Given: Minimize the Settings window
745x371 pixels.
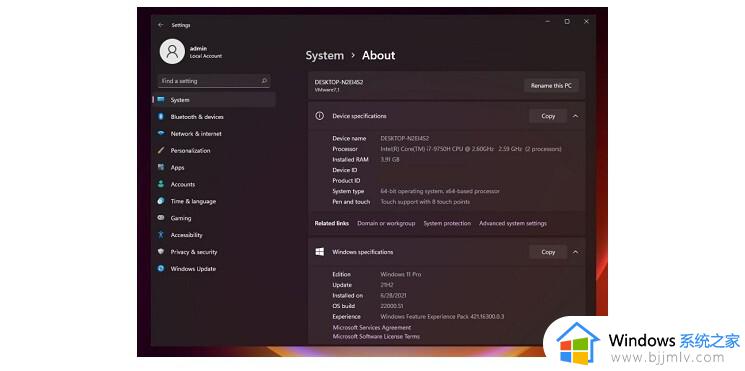Looking at the screenshot, I should pos(548,21).
